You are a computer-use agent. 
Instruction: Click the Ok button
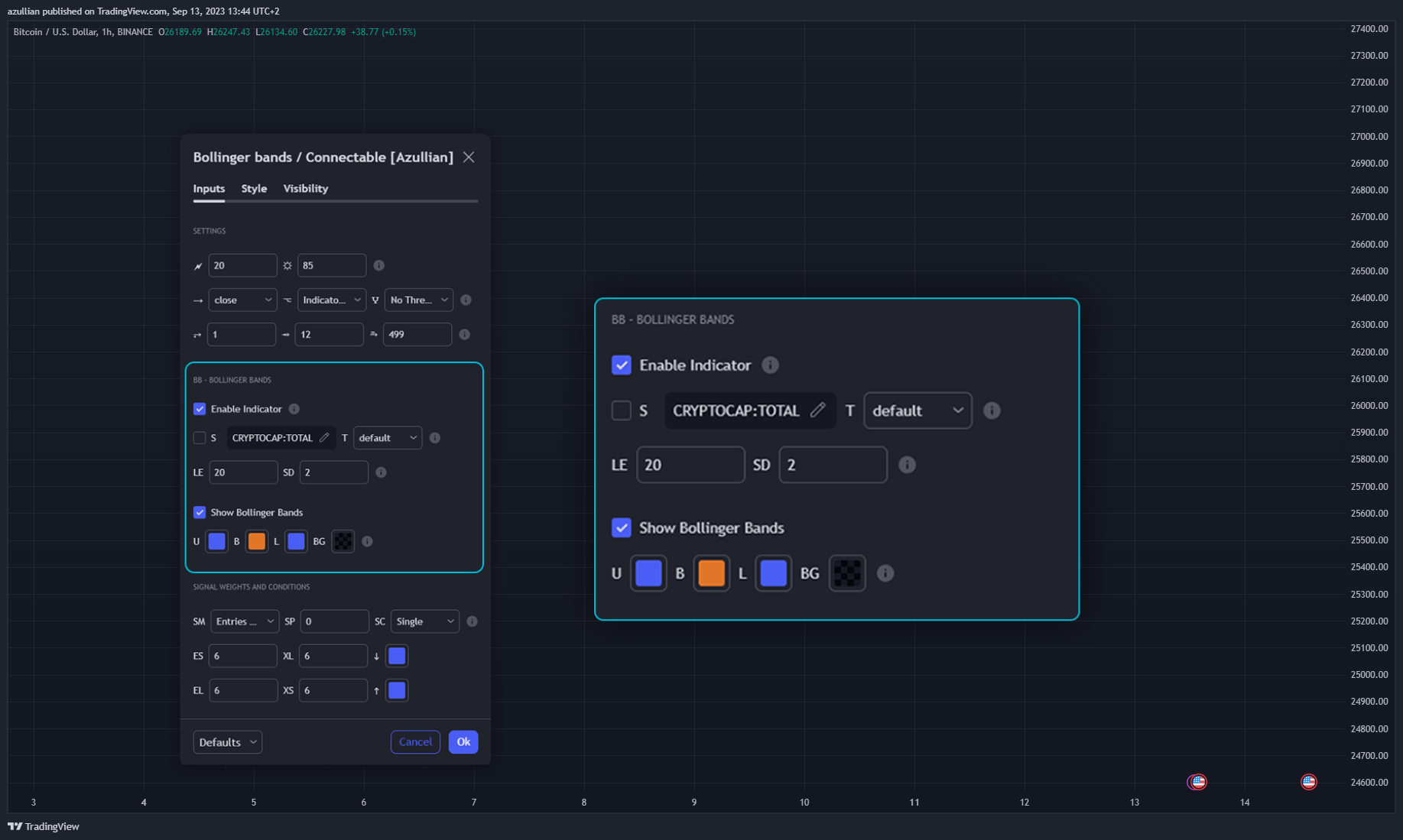coord(463,741)
